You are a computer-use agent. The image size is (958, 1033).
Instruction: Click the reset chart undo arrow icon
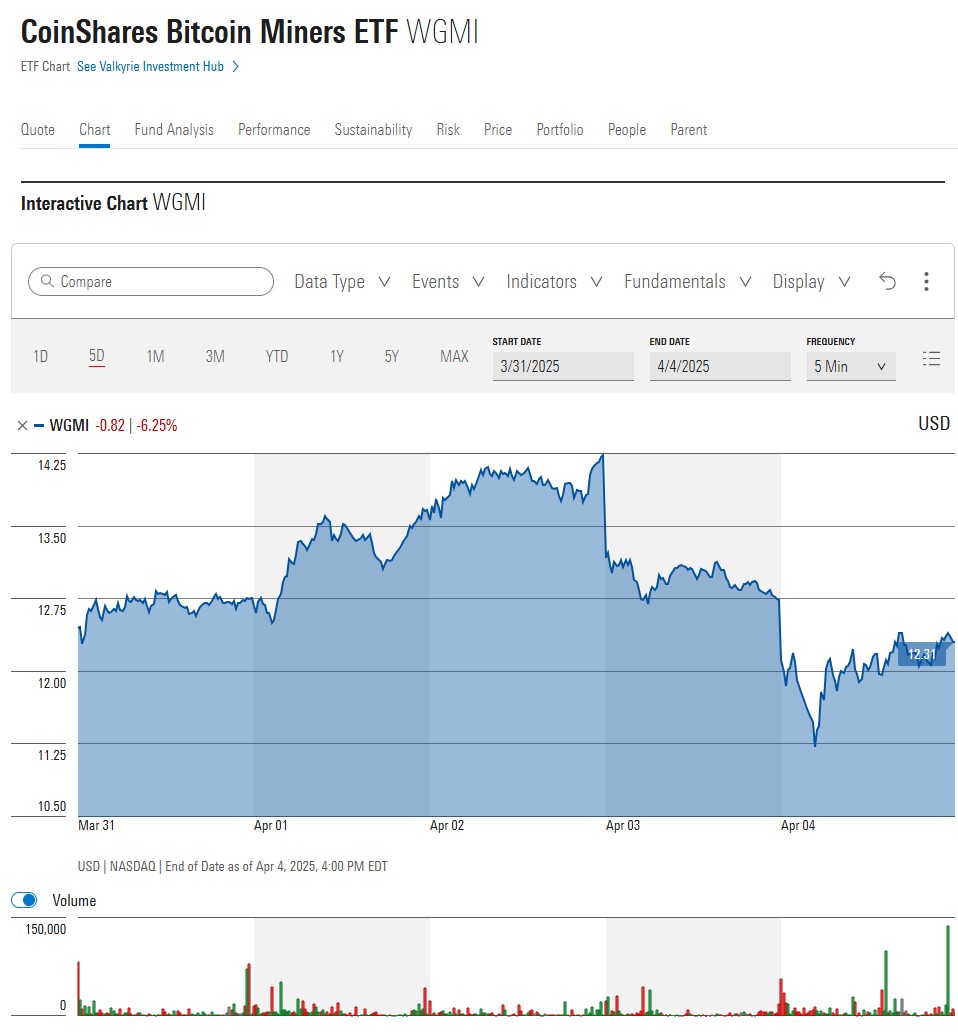click(887, 282)
